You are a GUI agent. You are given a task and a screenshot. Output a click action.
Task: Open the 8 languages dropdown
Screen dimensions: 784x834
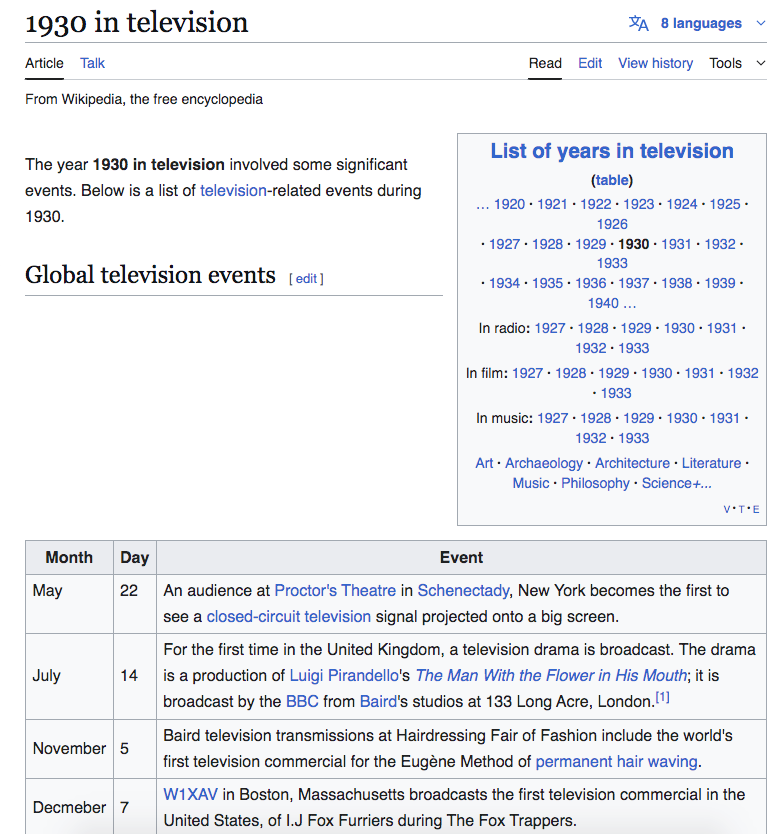coord(700,23)
